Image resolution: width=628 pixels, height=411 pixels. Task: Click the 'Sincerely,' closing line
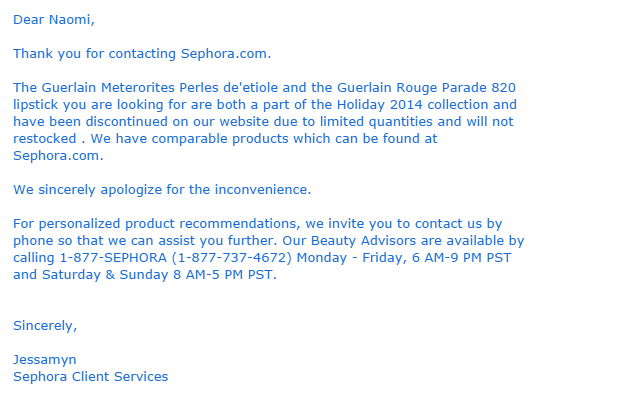pos(45,326)
